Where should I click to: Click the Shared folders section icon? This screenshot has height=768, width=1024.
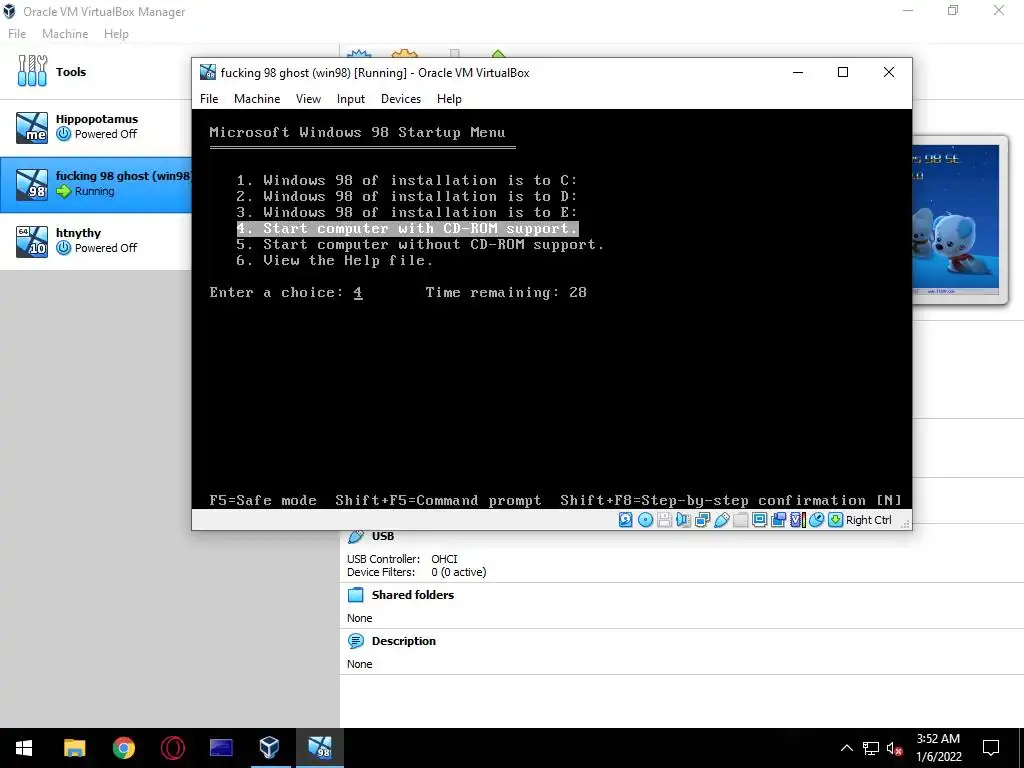pyautogui.click(x=356, y=595)
